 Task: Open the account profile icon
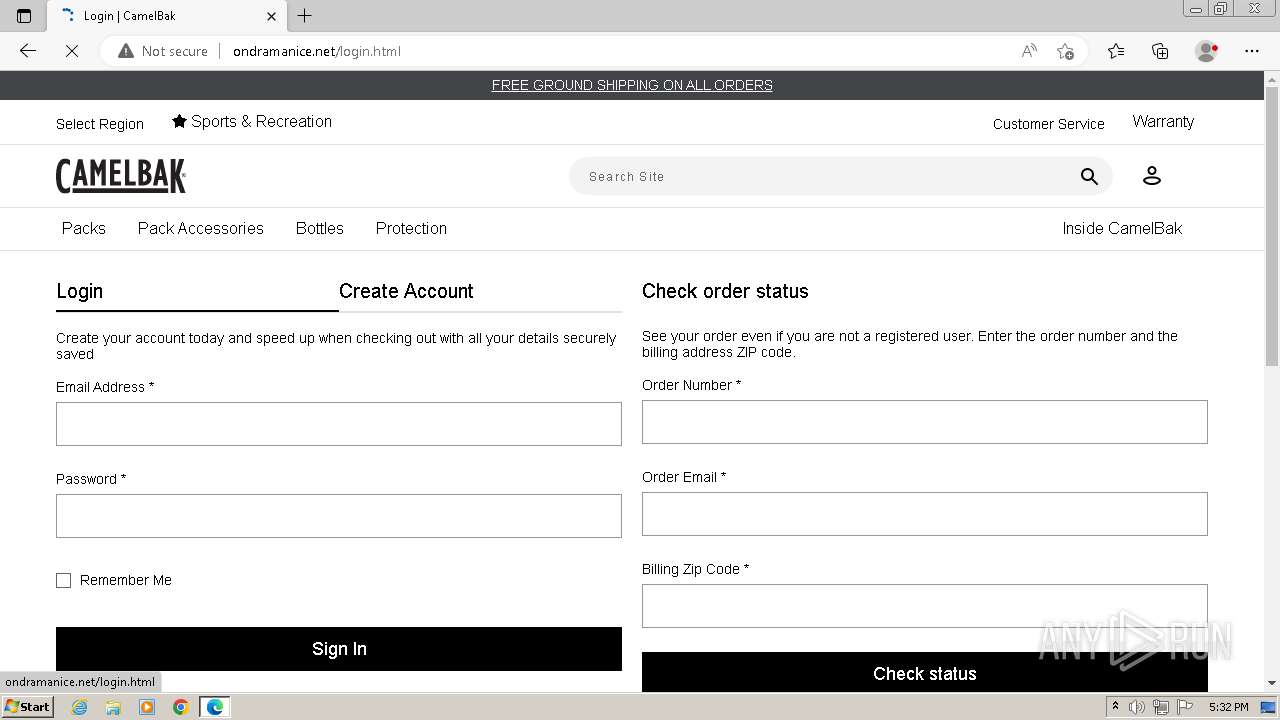(1151, 176)
